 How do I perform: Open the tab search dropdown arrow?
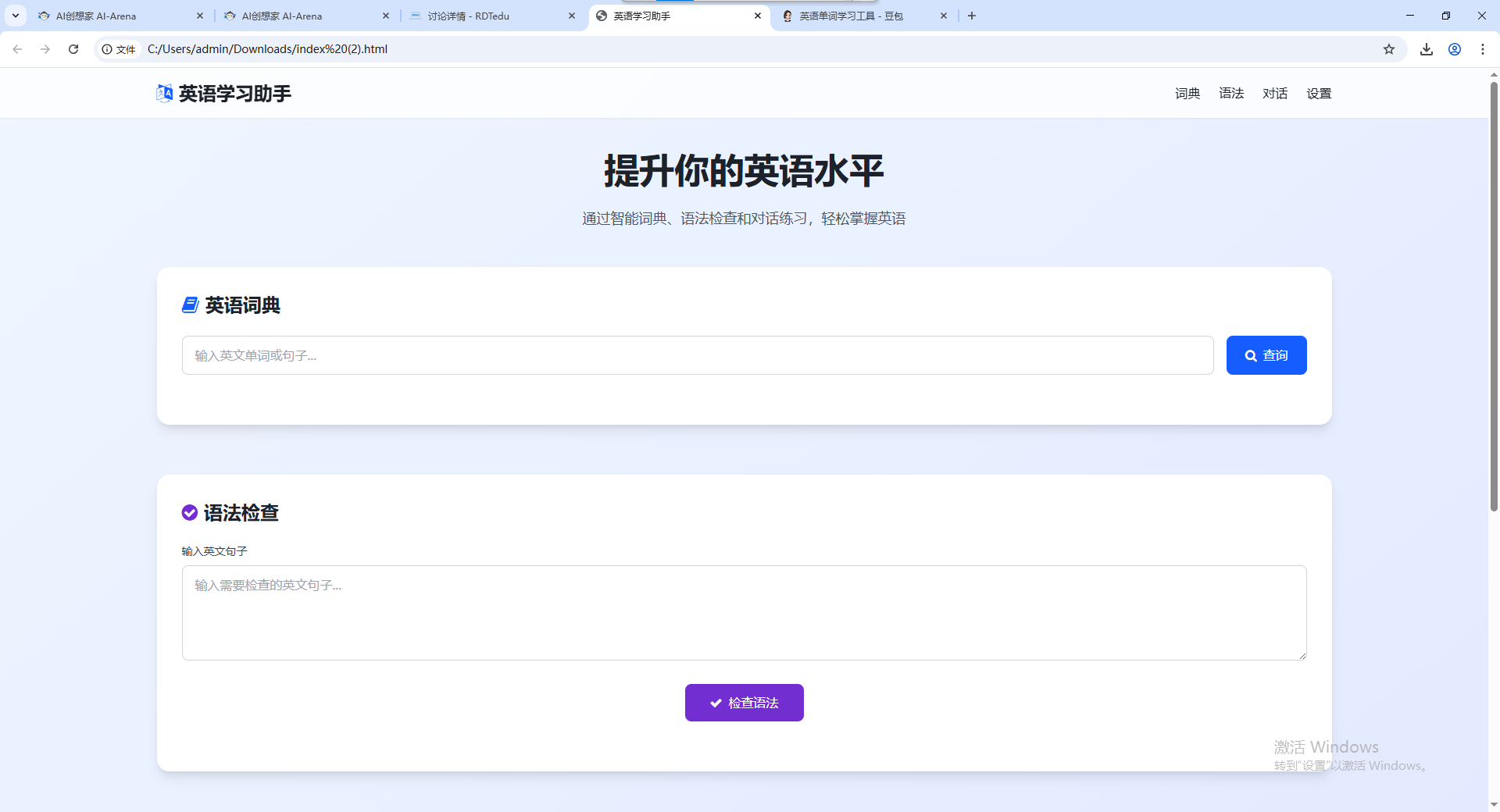pyautogui.click(x=16, y=16)
